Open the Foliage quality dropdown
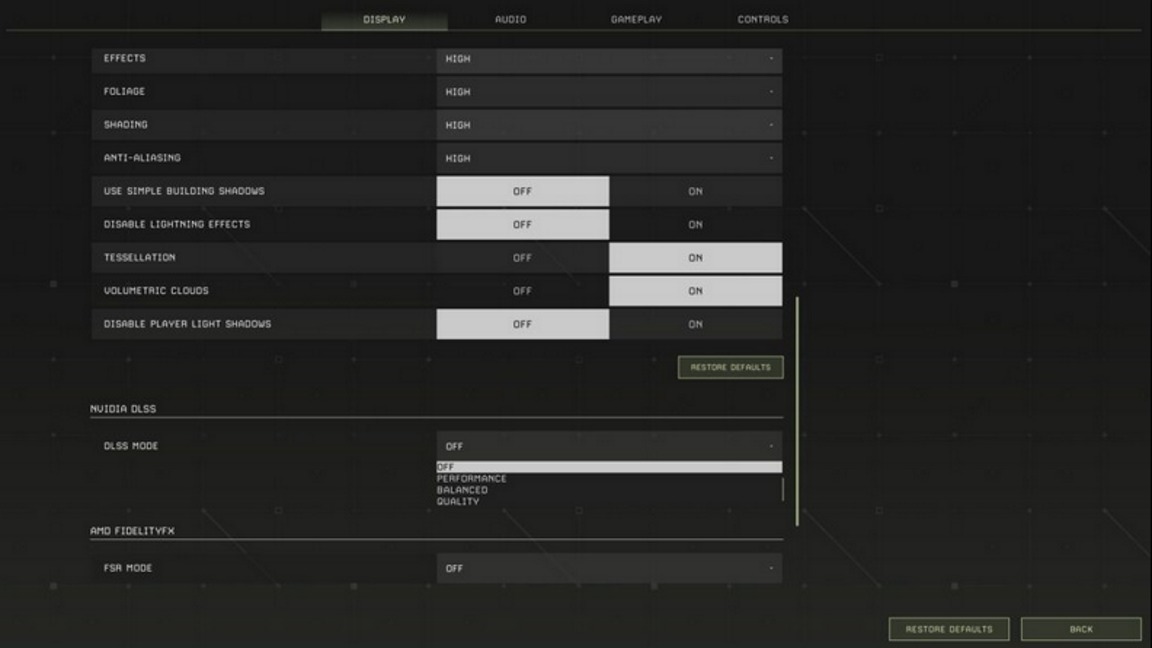This screenshot has width=1152, height=648. 609,92
